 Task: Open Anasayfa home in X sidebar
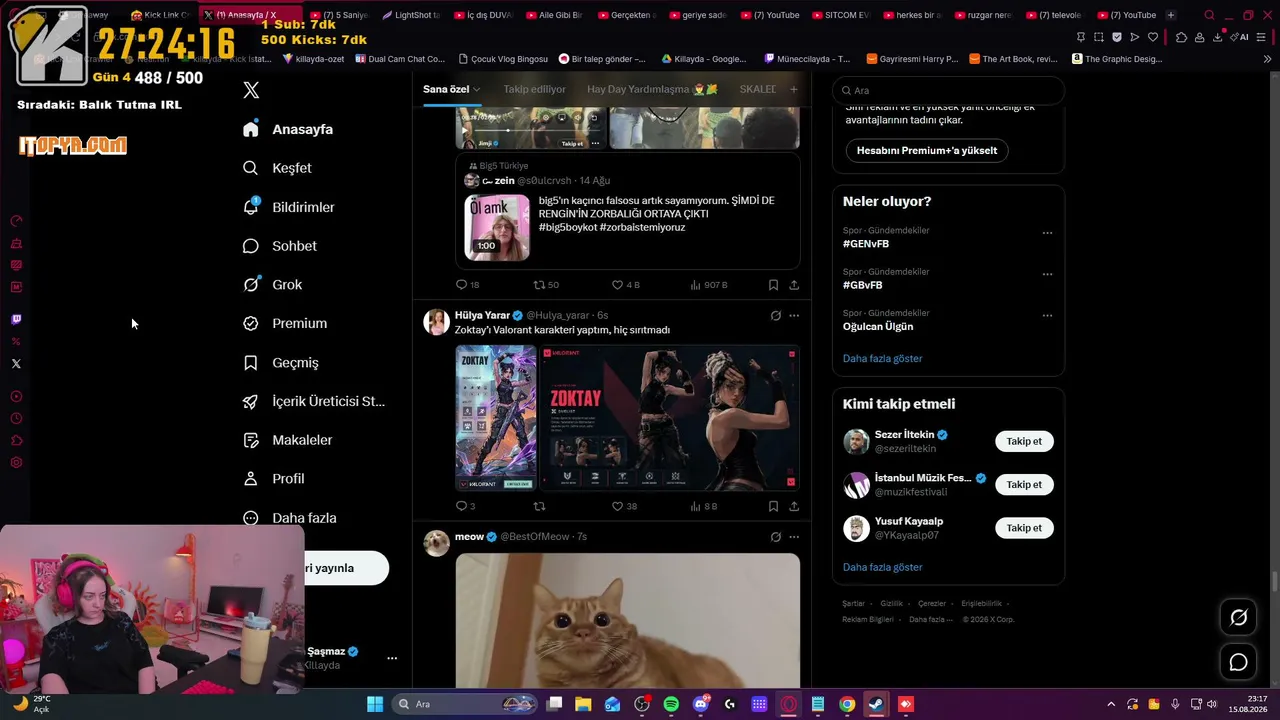288,129
